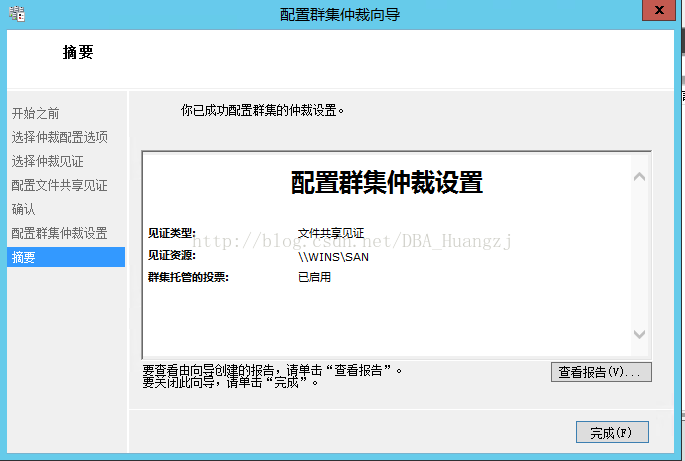
Task: Click the 你已成功配置群集的仲裁设置 message
Action: coord(262,110)
